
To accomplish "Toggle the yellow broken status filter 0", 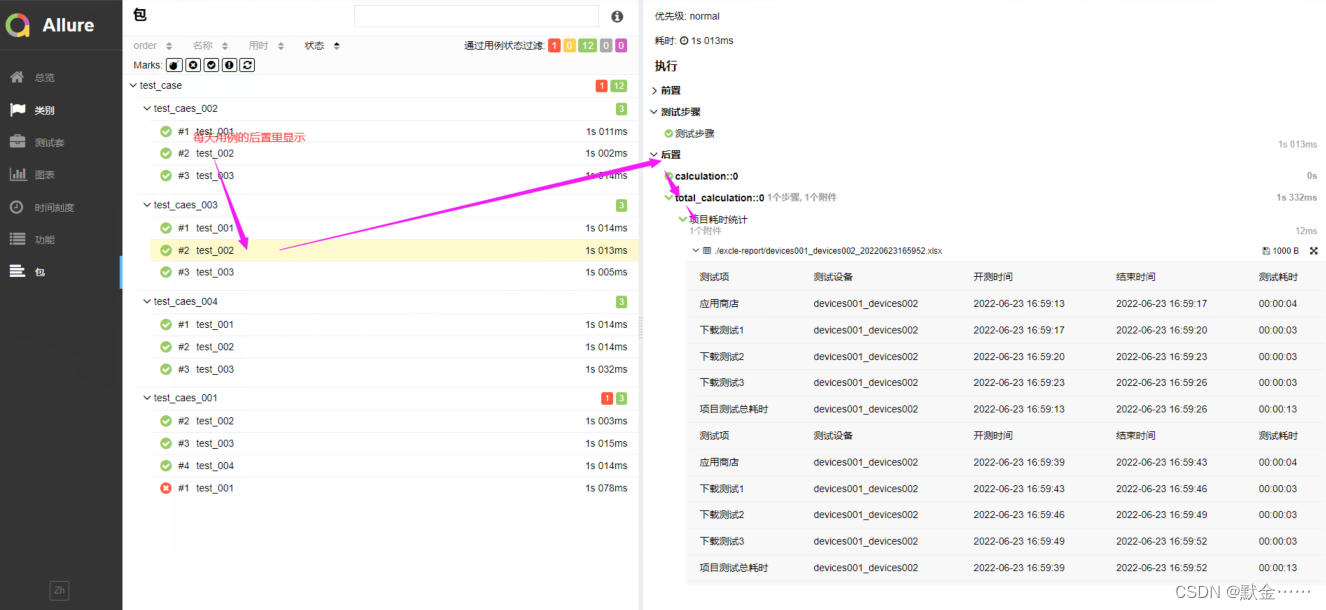I will (569, 46).
